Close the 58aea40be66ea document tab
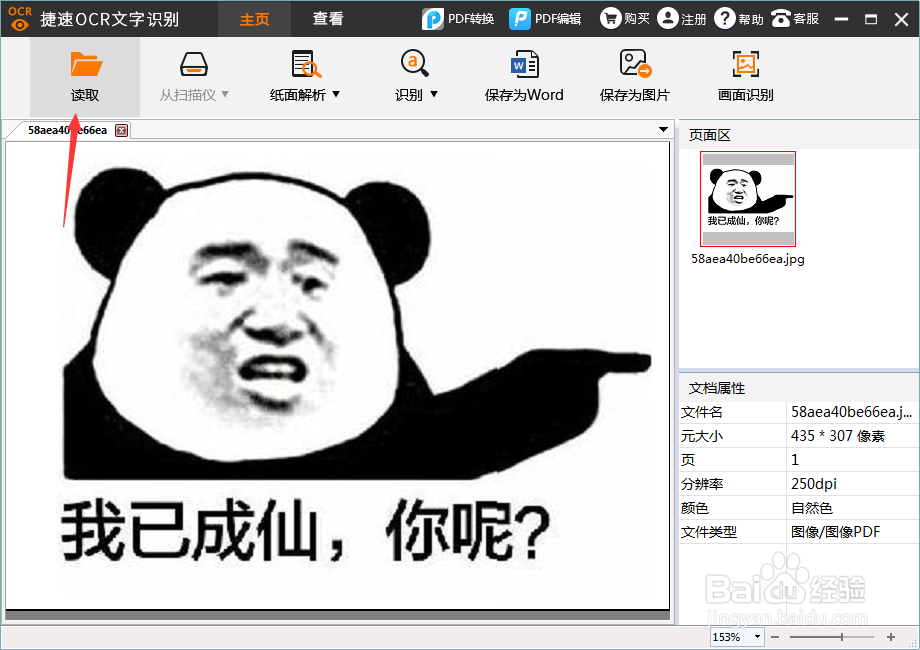The width and height of the screenshot is (920, 650). pos(121,130)
